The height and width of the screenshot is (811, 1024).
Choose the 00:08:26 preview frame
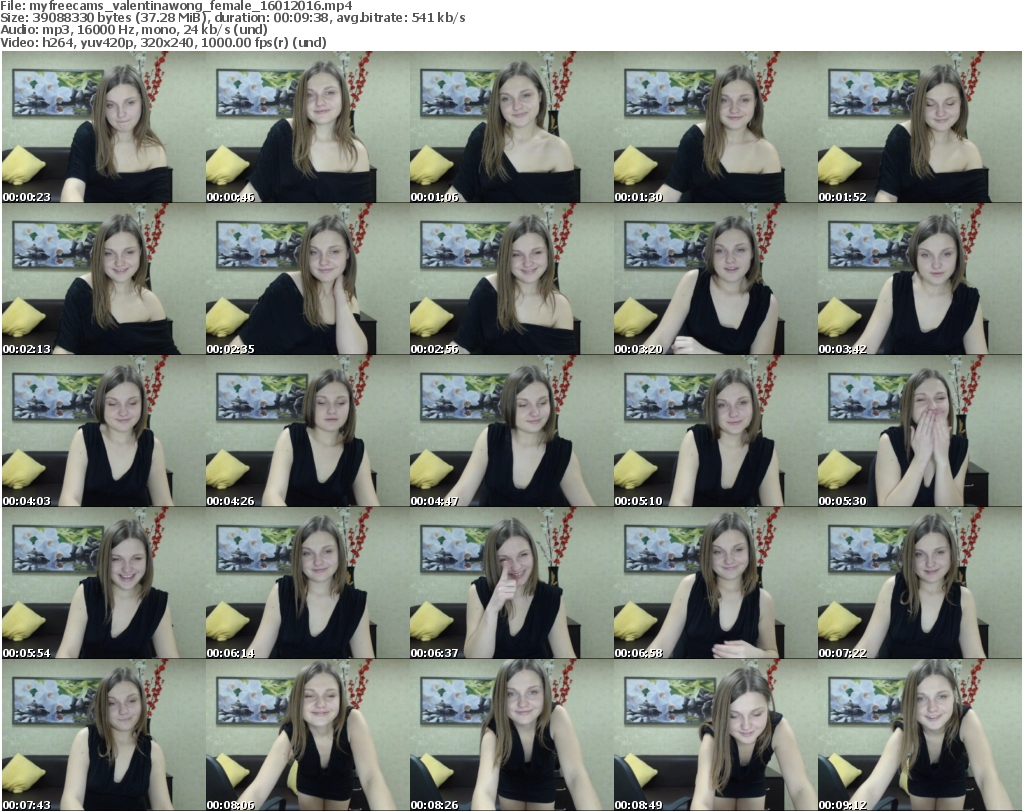[x=511, y=735]
